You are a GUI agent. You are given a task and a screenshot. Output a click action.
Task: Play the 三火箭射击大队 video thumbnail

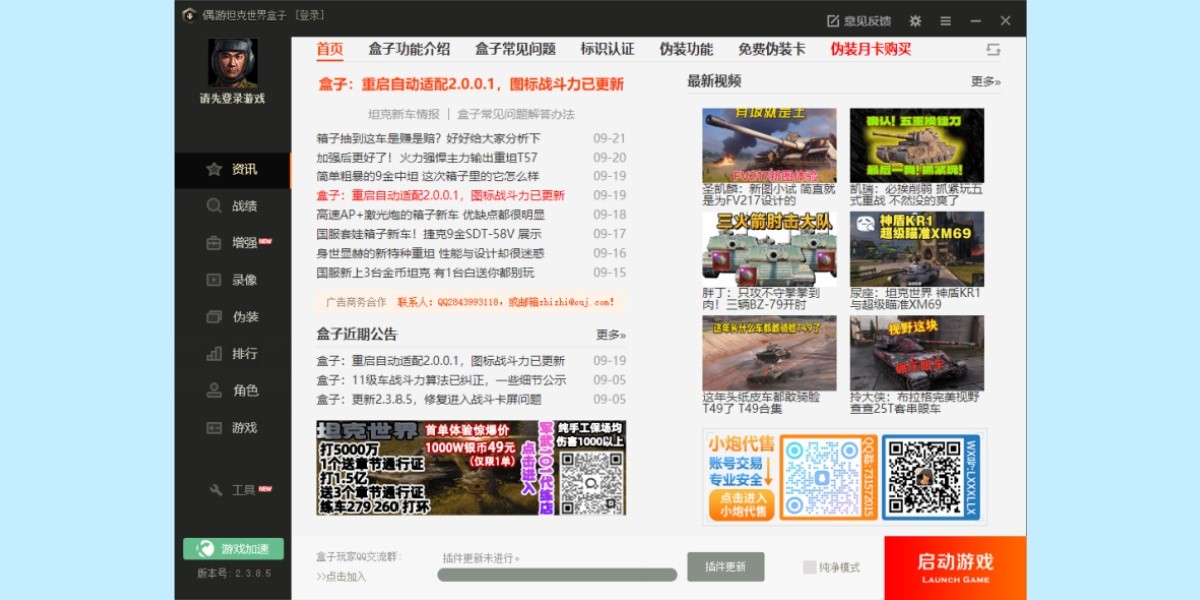[769, 249]
